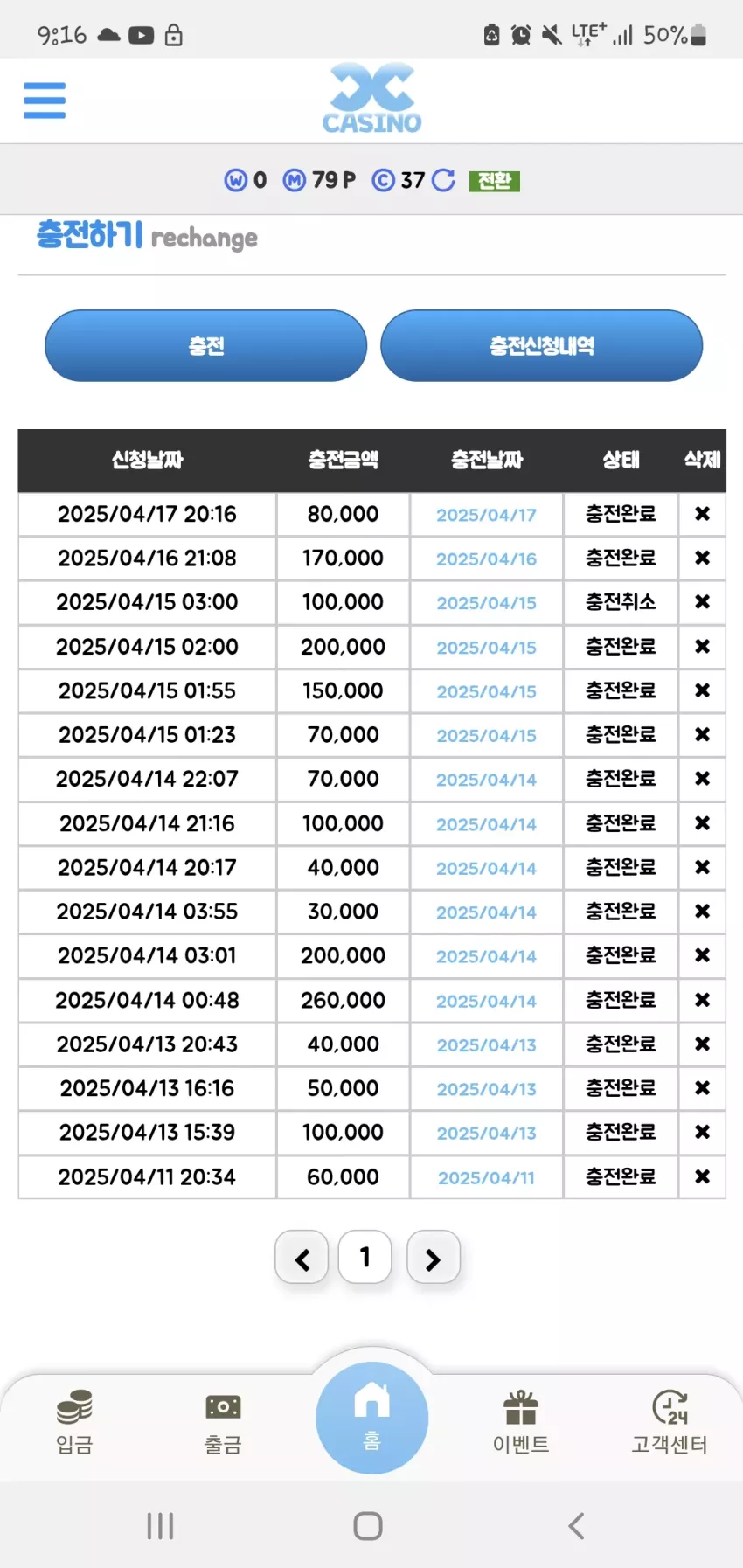Go to next page arrow
Viewport: 743px width, 1568px height.
tap(433, 1258)
